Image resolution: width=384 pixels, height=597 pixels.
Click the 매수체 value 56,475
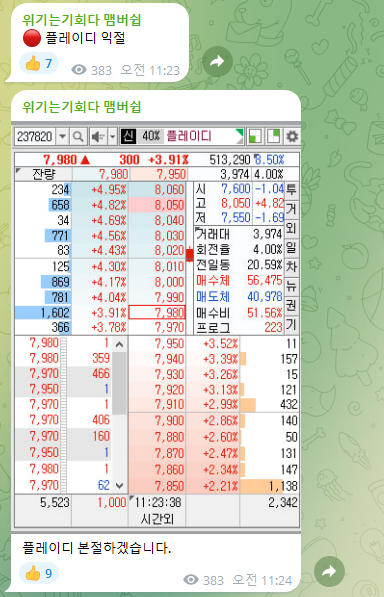point(265,281)
